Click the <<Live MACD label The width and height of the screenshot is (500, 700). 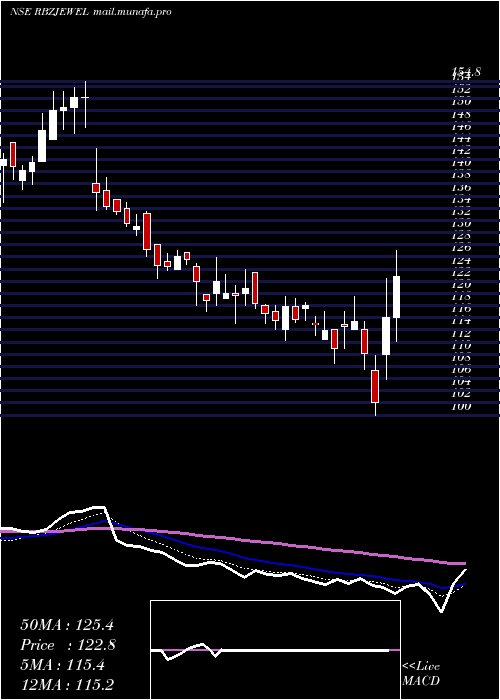point(421,674)
